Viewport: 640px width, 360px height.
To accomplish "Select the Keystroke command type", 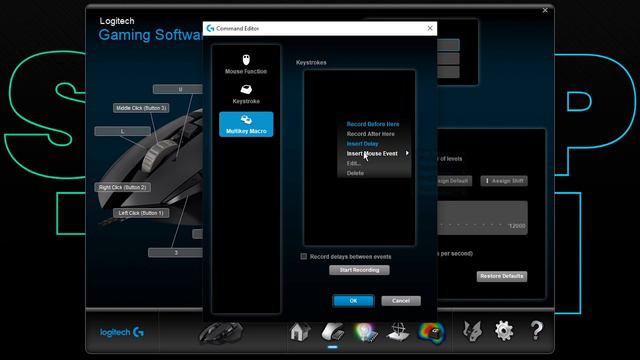I will (246, 94).
